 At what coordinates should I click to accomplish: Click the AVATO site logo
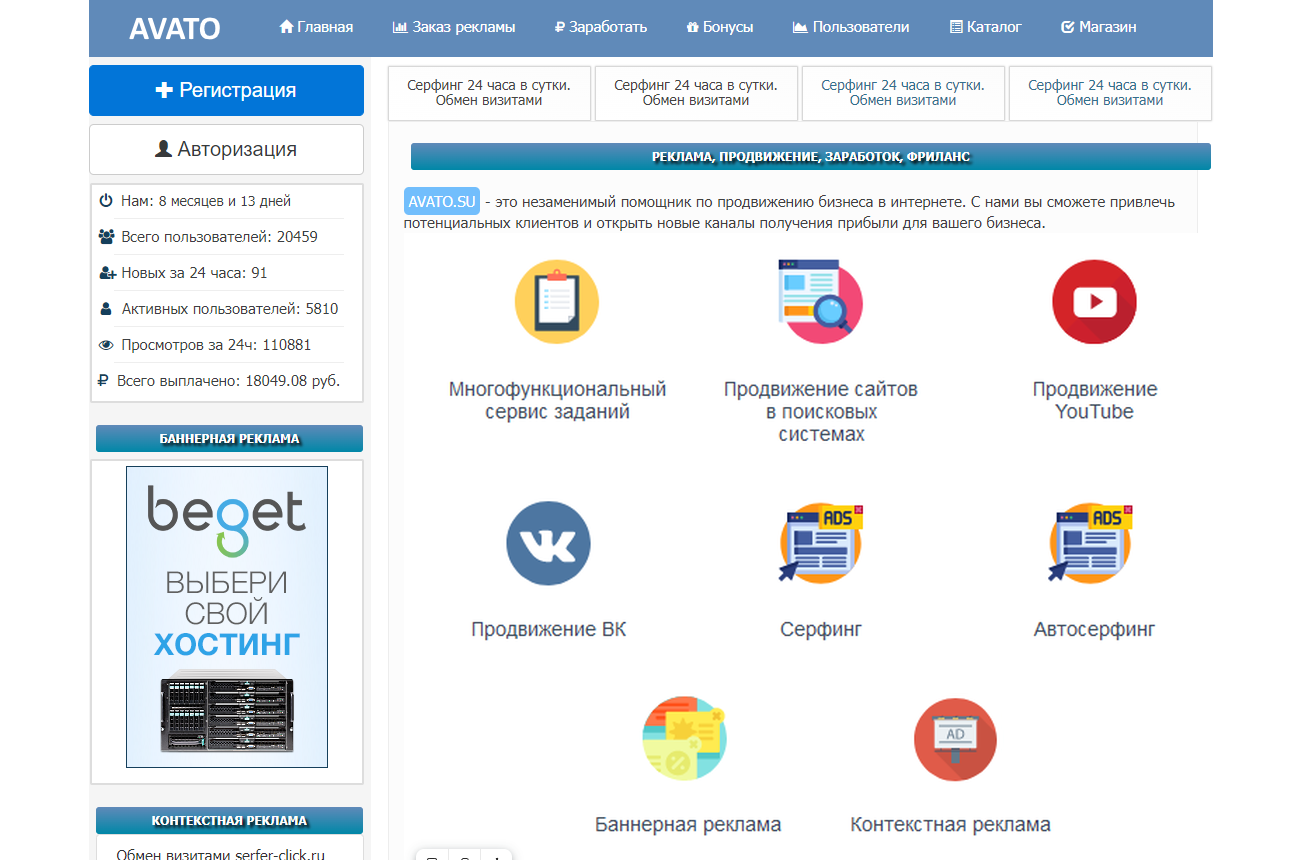pyautogui.click(x=174, y=29)
